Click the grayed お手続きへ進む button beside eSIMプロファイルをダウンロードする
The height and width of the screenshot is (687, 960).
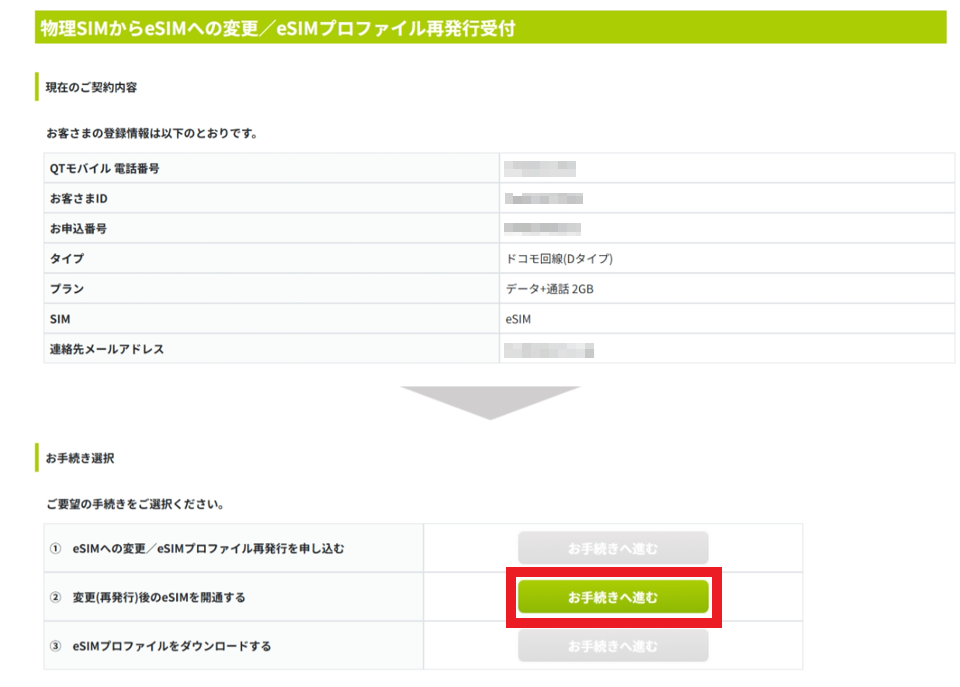click(x=612, y=646)
